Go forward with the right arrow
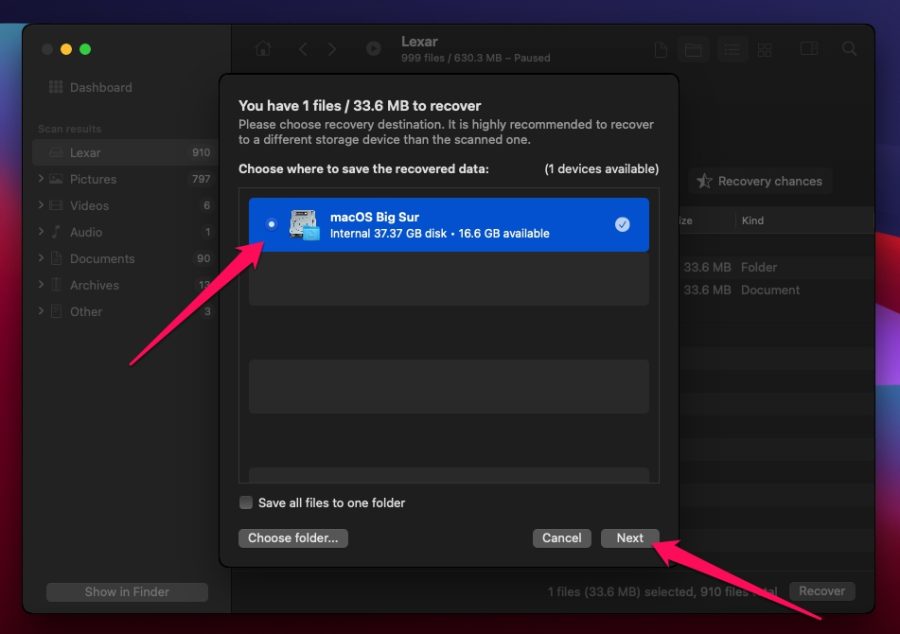900x634 pixels. [332, 49]
